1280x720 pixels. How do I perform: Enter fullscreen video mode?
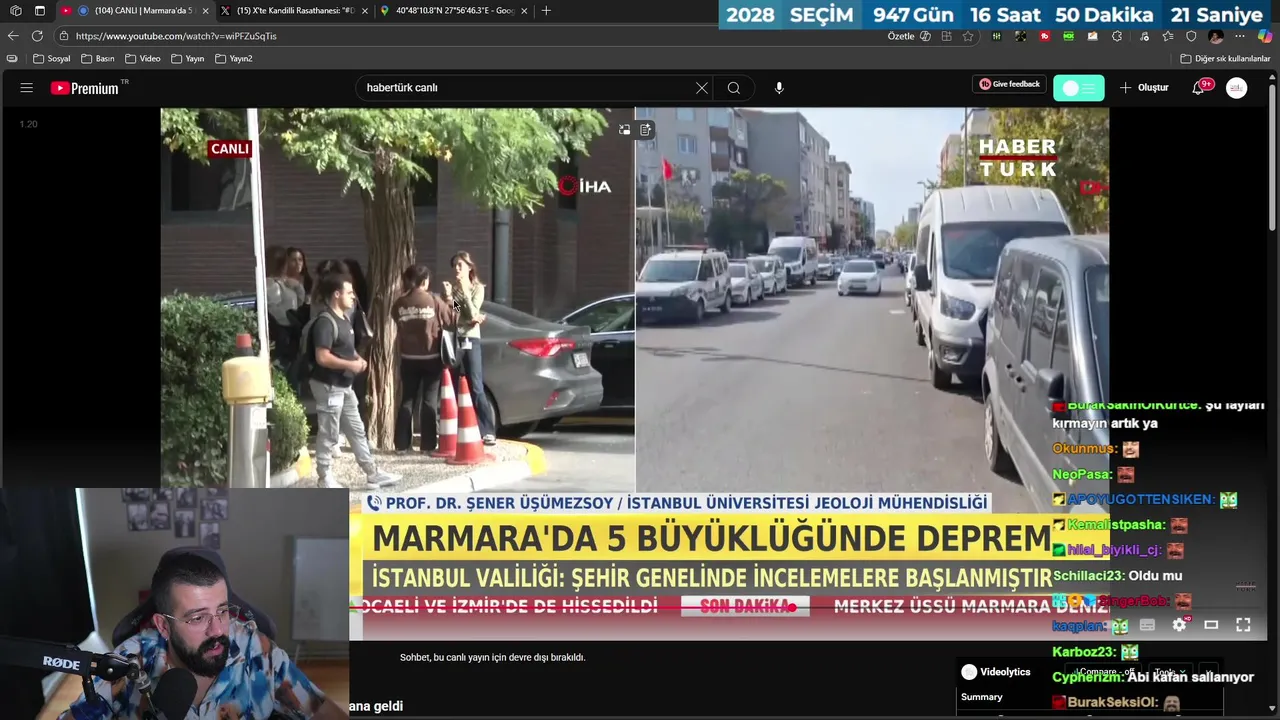coord(1243,625)
